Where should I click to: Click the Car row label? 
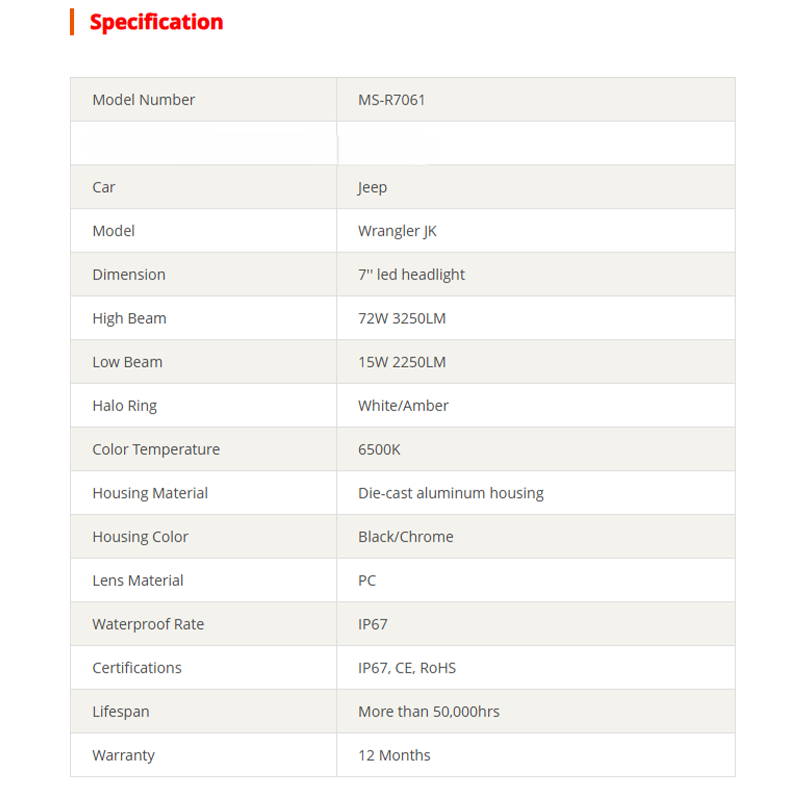[x=104, y=187]
